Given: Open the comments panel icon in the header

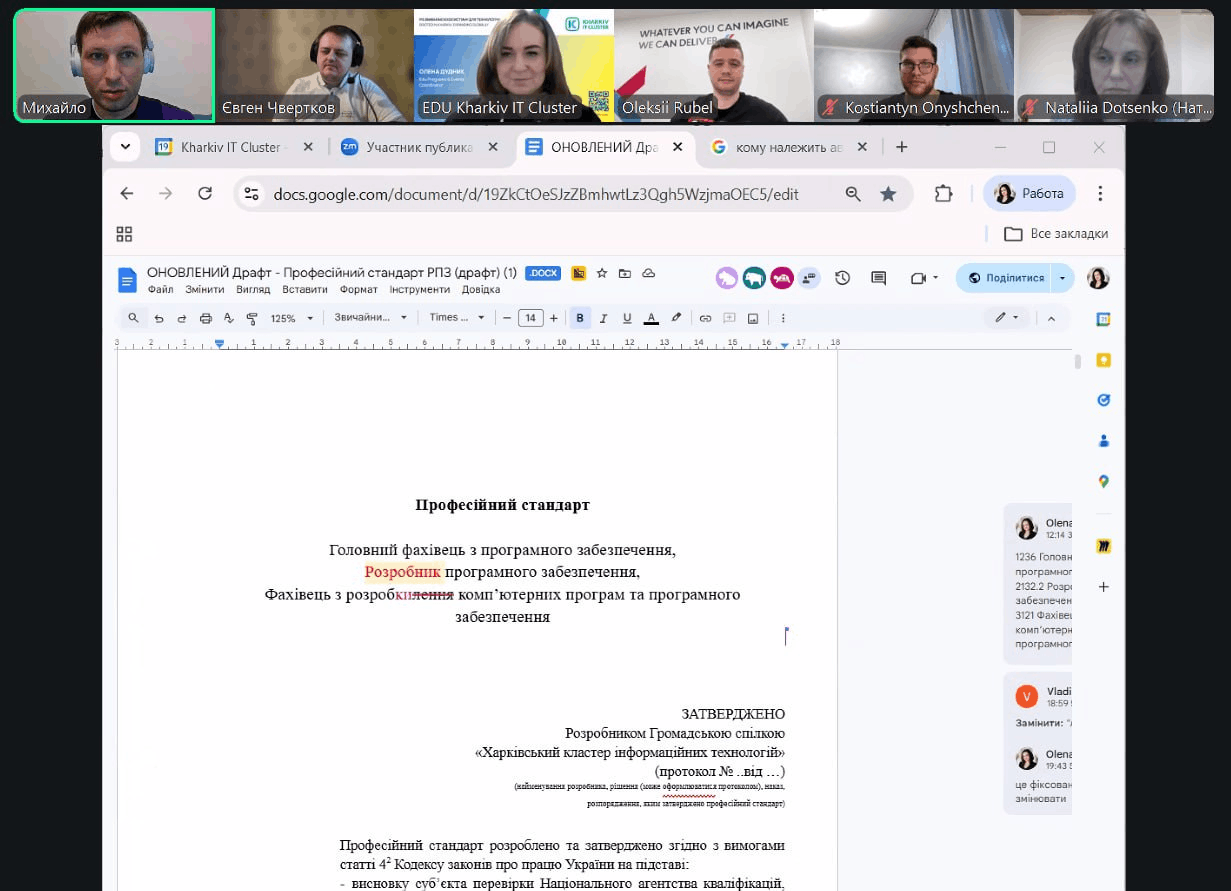Looking at the screenshot, I should click(x=879, y=278).
